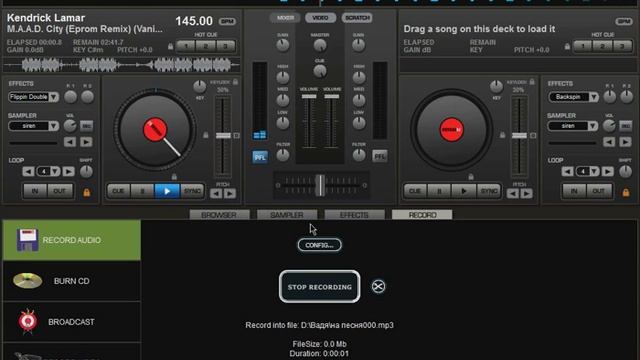This screenshot has width=640, height=360.
Task: Toggle the left deck loop lock icon
Action: (87, 192)
